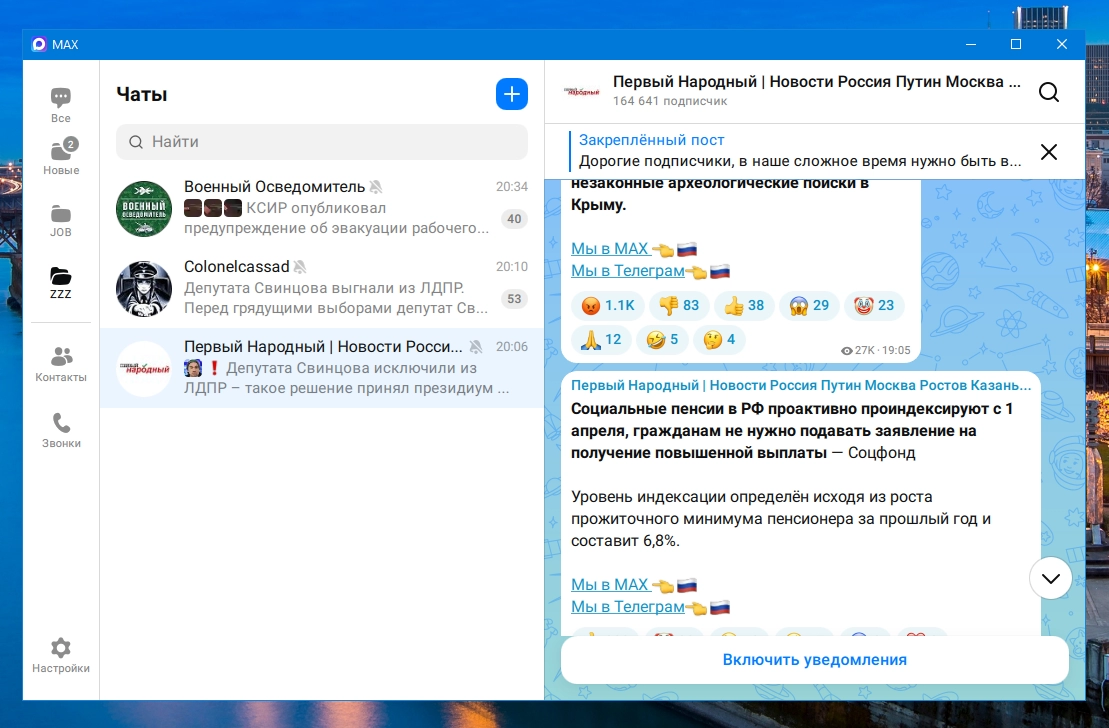The image size is (1109, 728).
Task: Click muted bell icon next to Colonelcassad
Action: pos(301,267)
